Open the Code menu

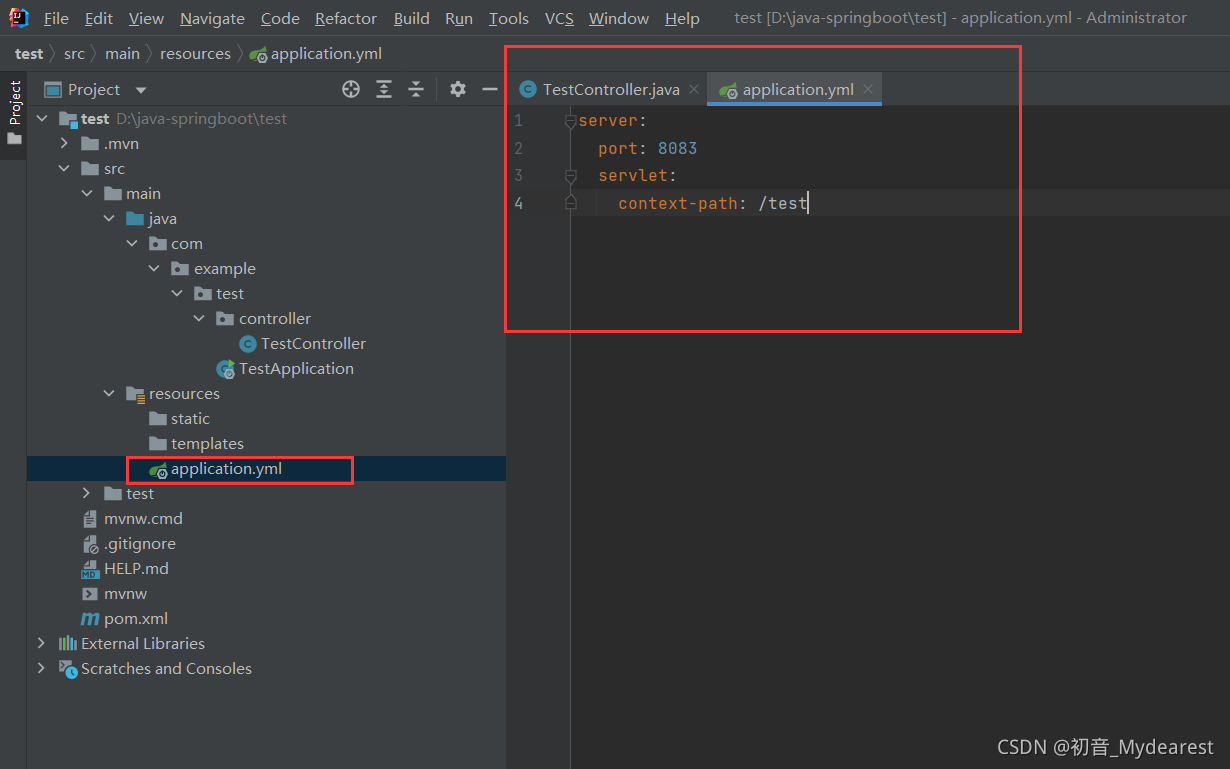(280, 18)
